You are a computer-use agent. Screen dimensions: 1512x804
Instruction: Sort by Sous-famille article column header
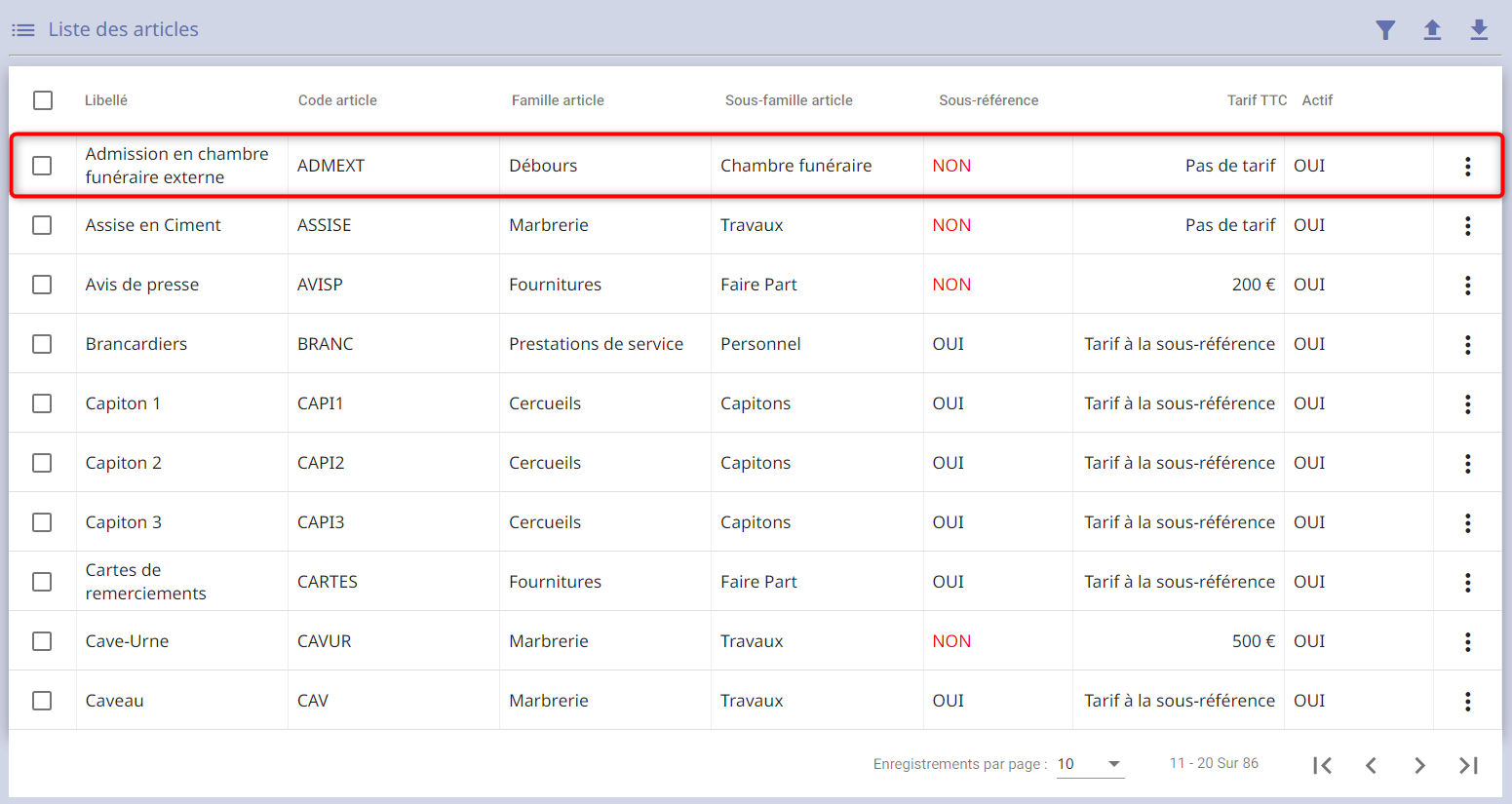(789, 100)
